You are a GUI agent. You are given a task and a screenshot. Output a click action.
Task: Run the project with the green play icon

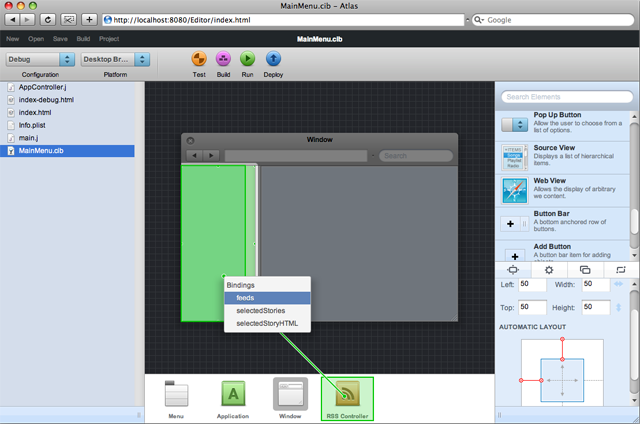(x=247, y=59)
